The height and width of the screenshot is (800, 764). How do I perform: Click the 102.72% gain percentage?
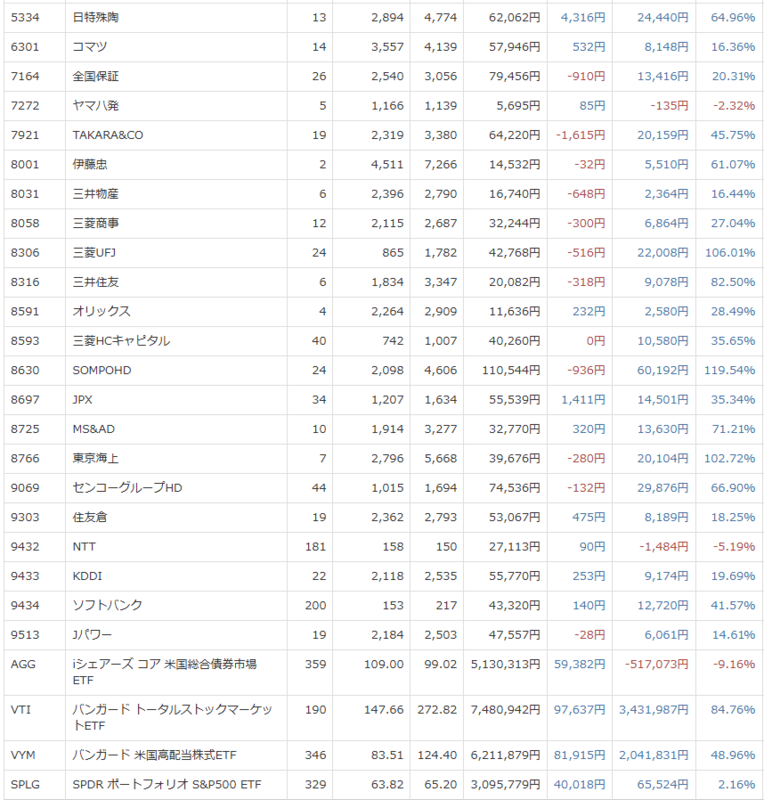tap(730, 458)
